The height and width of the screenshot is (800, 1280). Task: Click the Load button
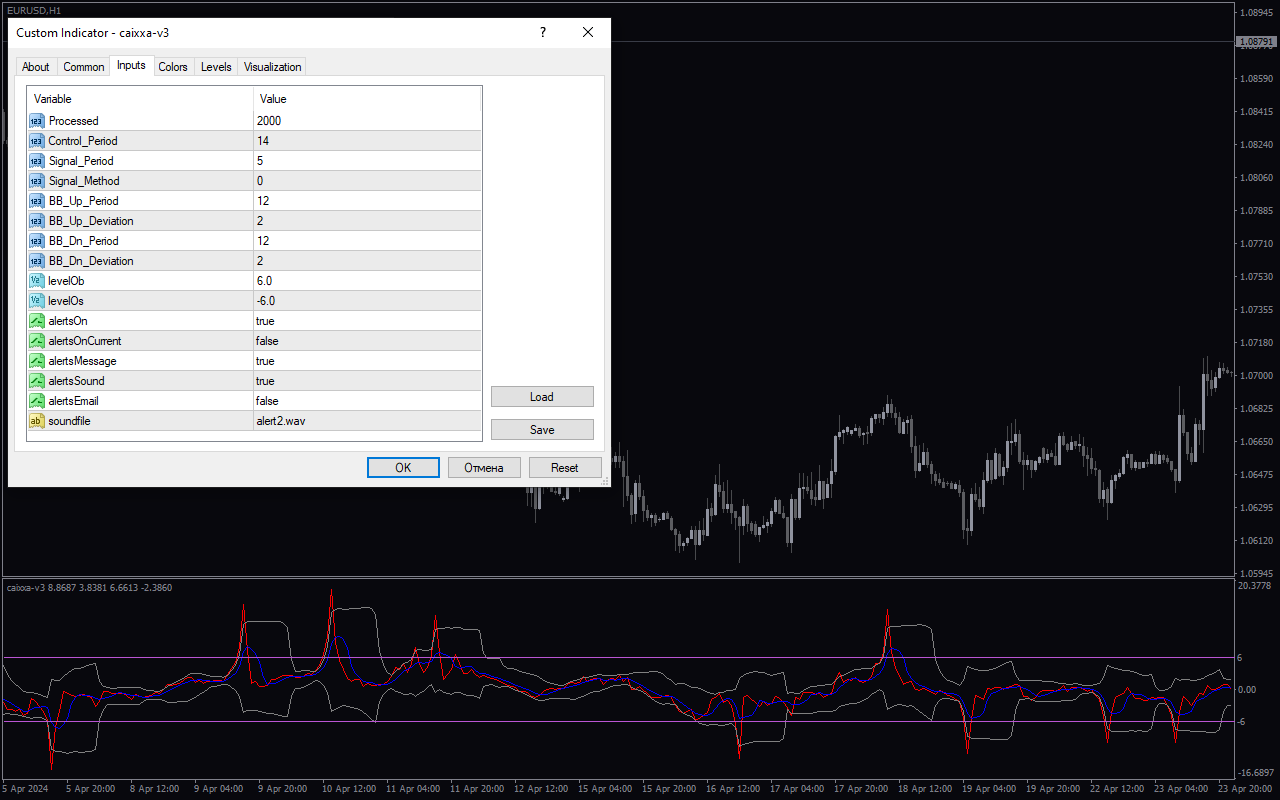542,397
